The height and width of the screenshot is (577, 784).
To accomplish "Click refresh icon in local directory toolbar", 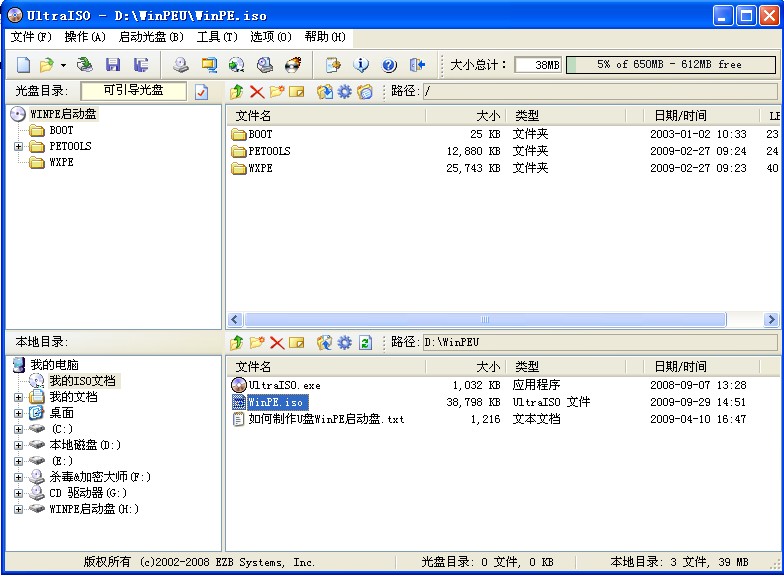I will (365, 343).
